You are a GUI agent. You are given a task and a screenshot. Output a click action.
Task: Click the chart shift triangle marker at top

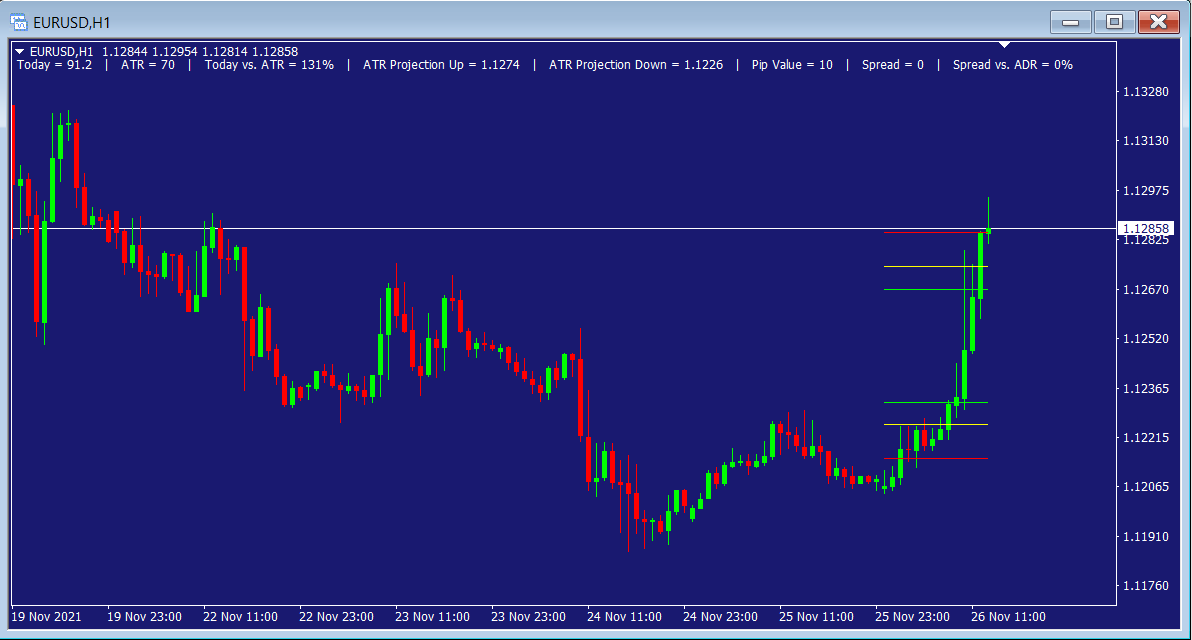click(1005, 45)
